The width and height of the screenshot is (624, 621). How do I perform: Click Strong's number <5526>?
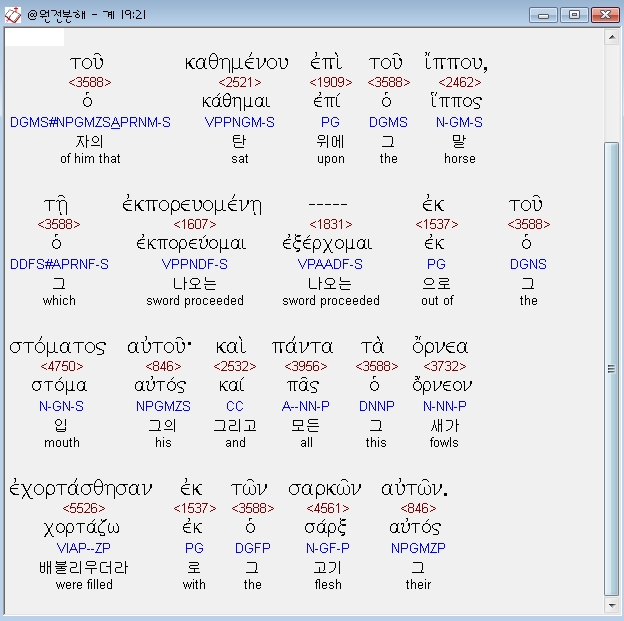point(84,508)
